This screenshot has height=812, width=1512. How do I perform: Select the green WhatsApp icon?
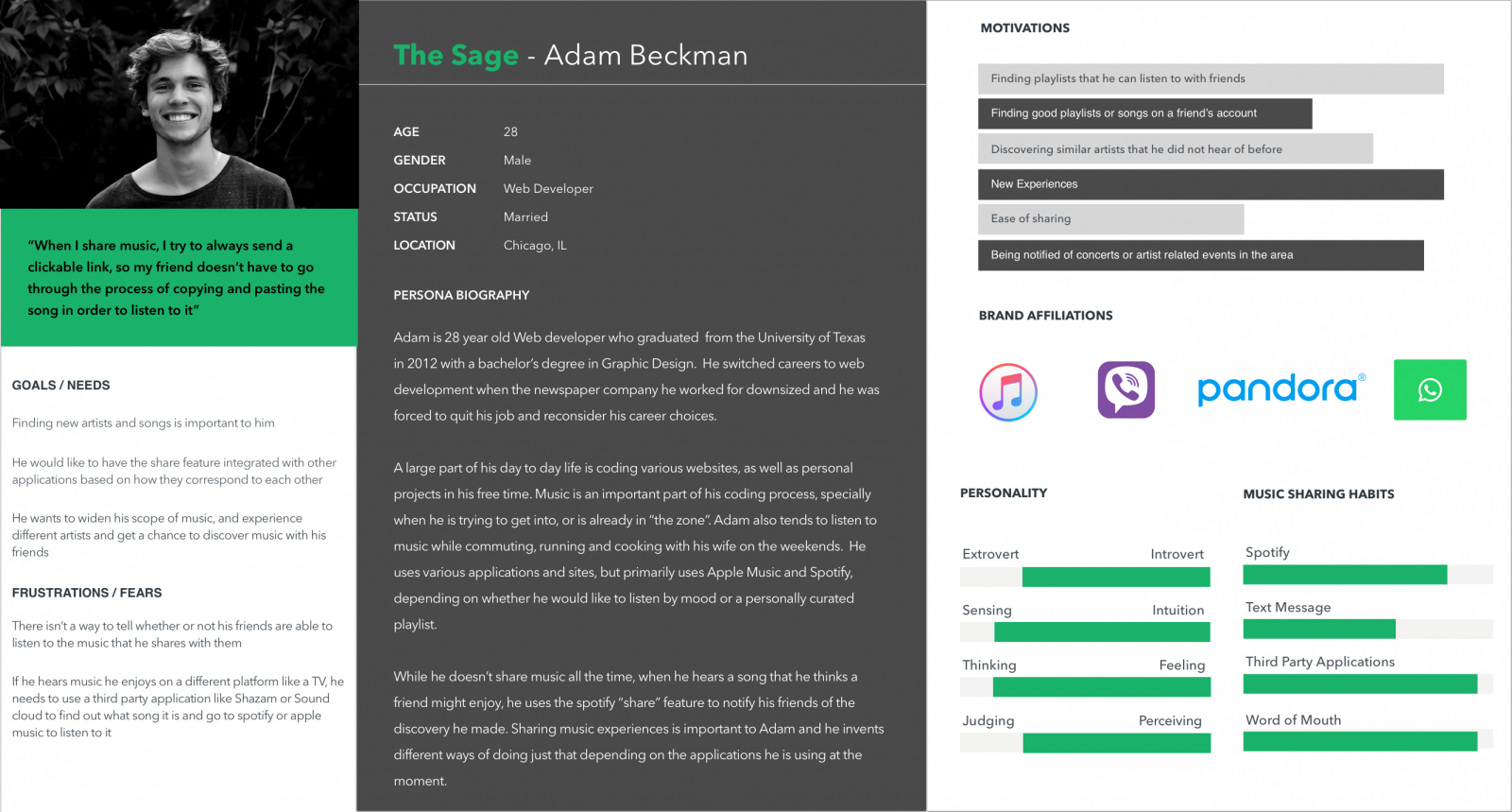click(1430, 389)
